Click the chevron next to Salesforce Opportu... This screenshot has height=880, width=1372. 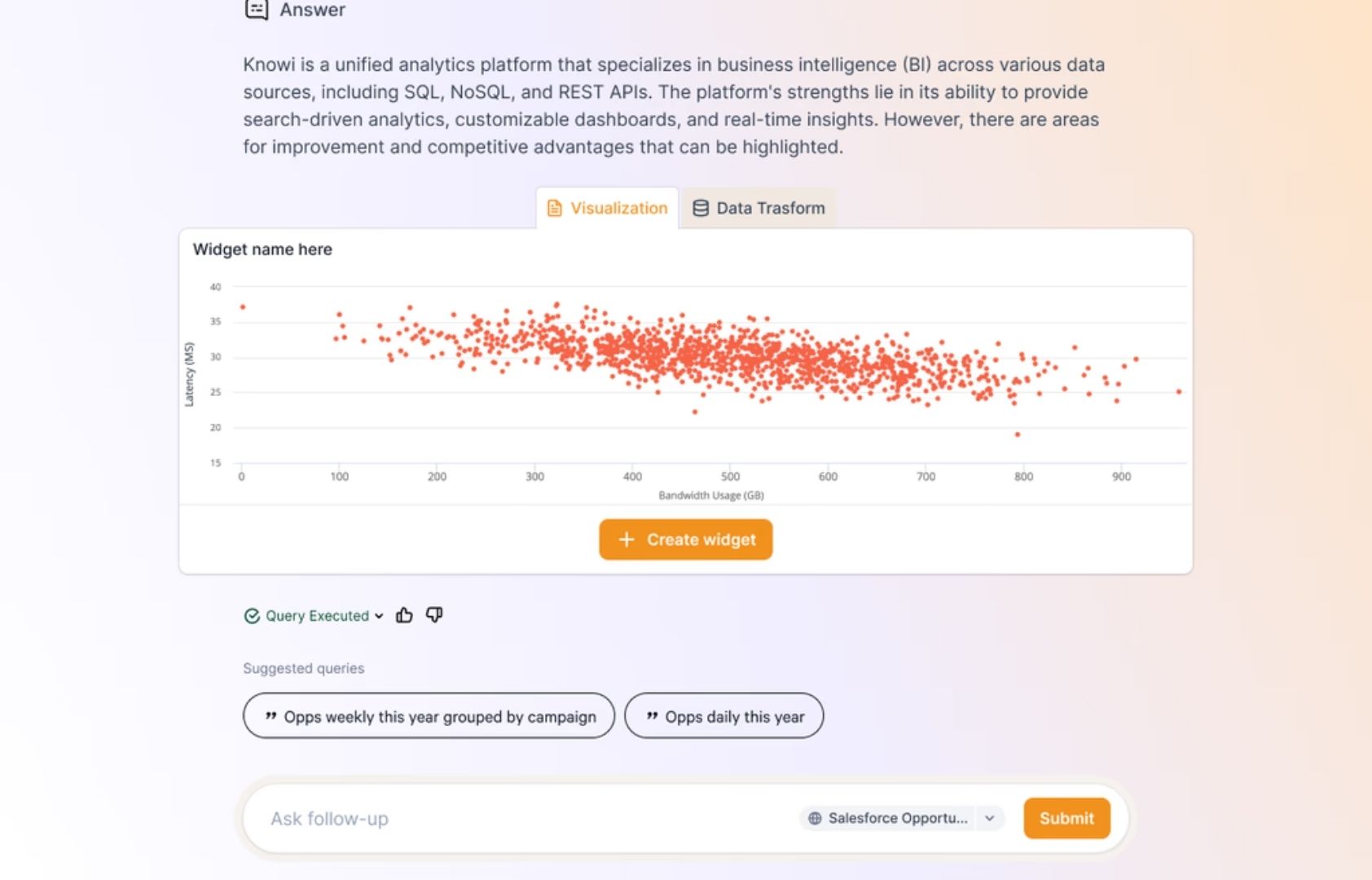coord(989,818)
